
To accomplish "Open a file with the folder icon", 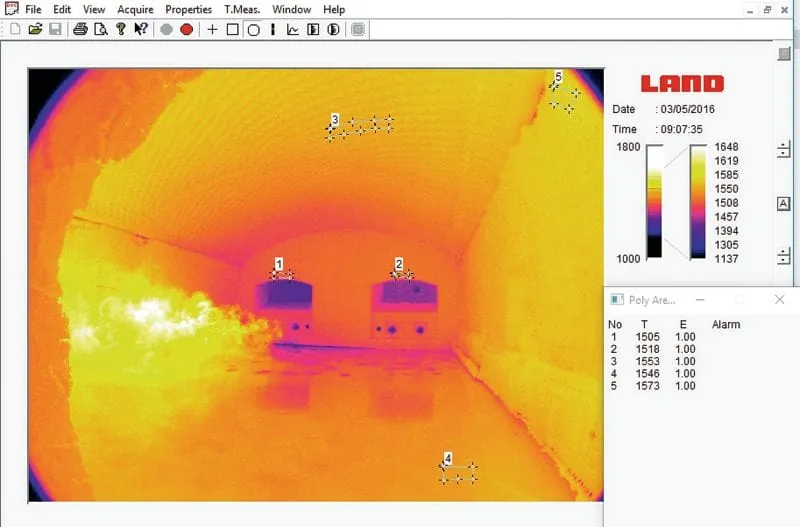I will click(35, 29).
